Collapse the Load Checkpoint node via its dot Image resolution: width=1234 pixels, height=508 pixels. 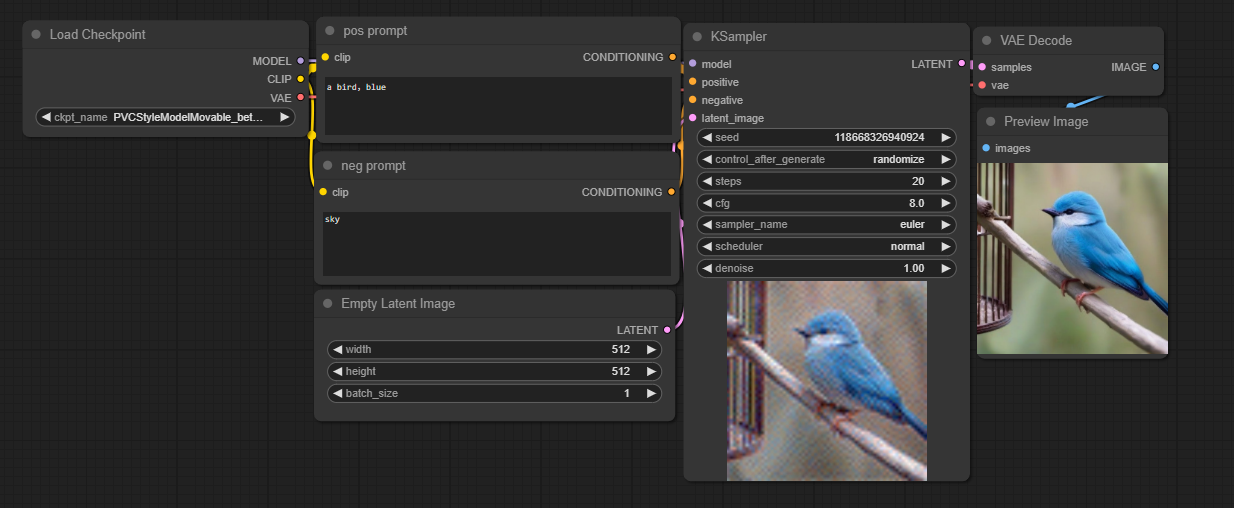coord(36,34)
